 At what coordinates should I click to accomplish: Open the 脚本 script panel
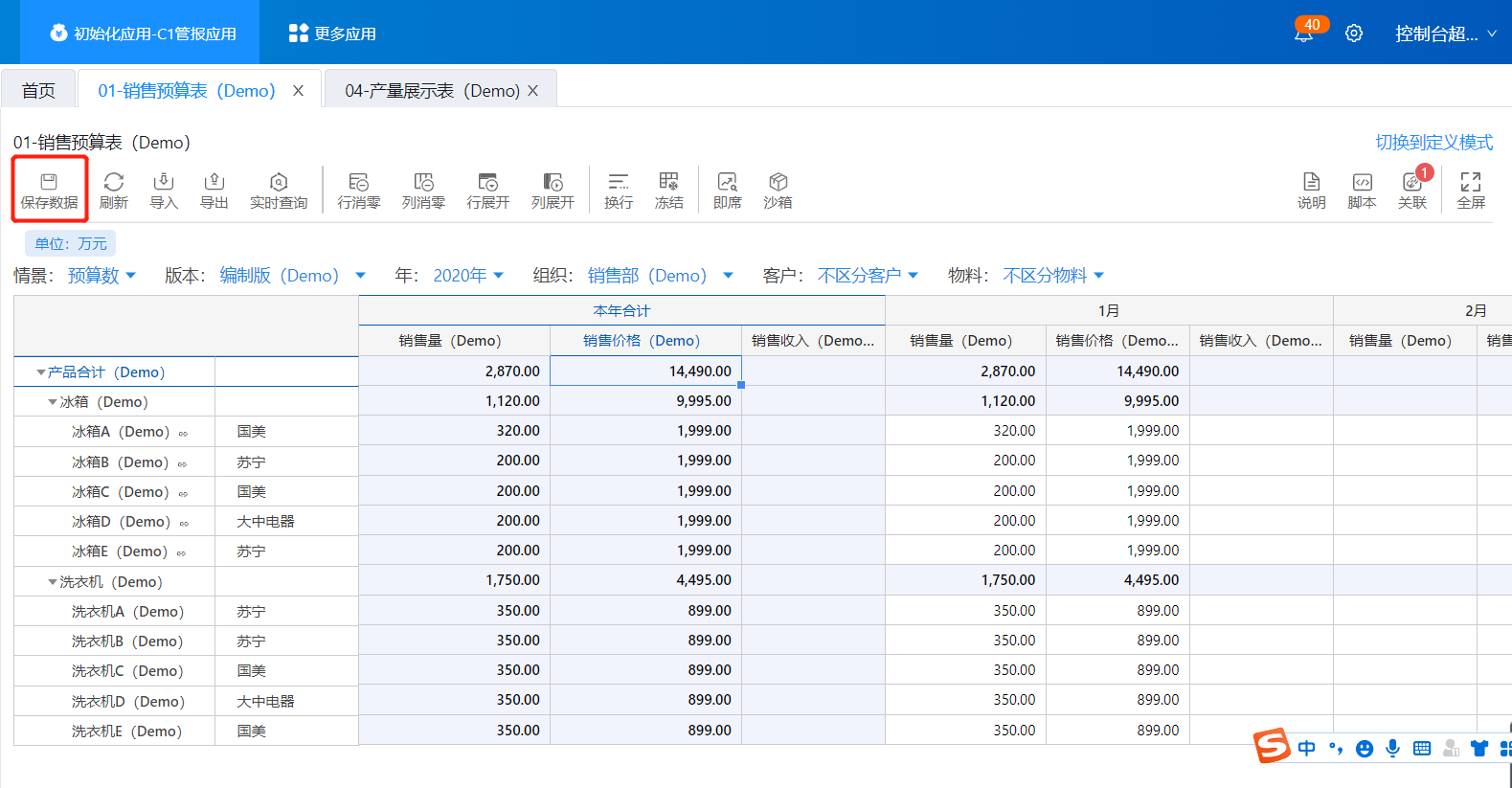1361,190
